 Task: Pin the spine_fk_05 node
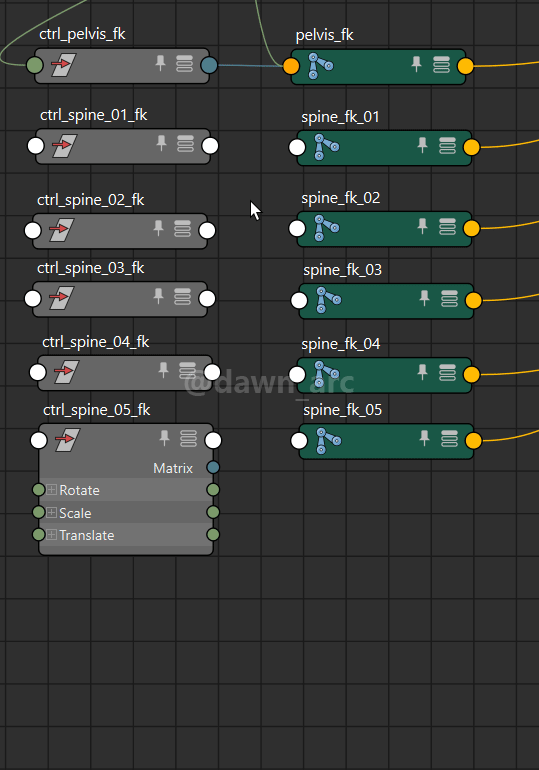[x=424, y=439]
